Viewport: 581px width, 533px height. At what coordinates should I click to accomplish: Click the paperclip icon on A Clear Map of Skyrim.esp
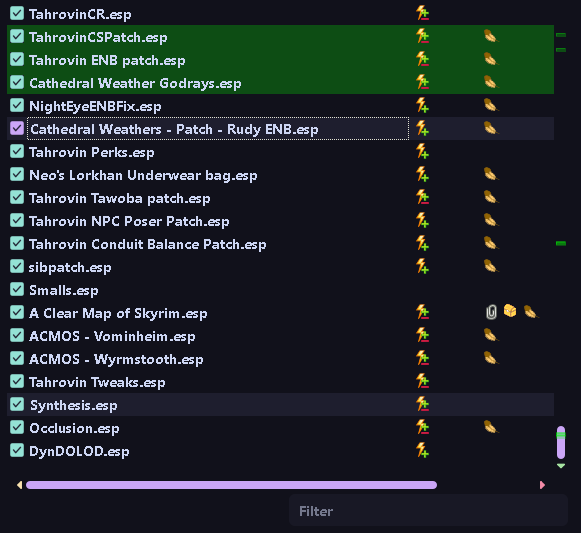491,312
